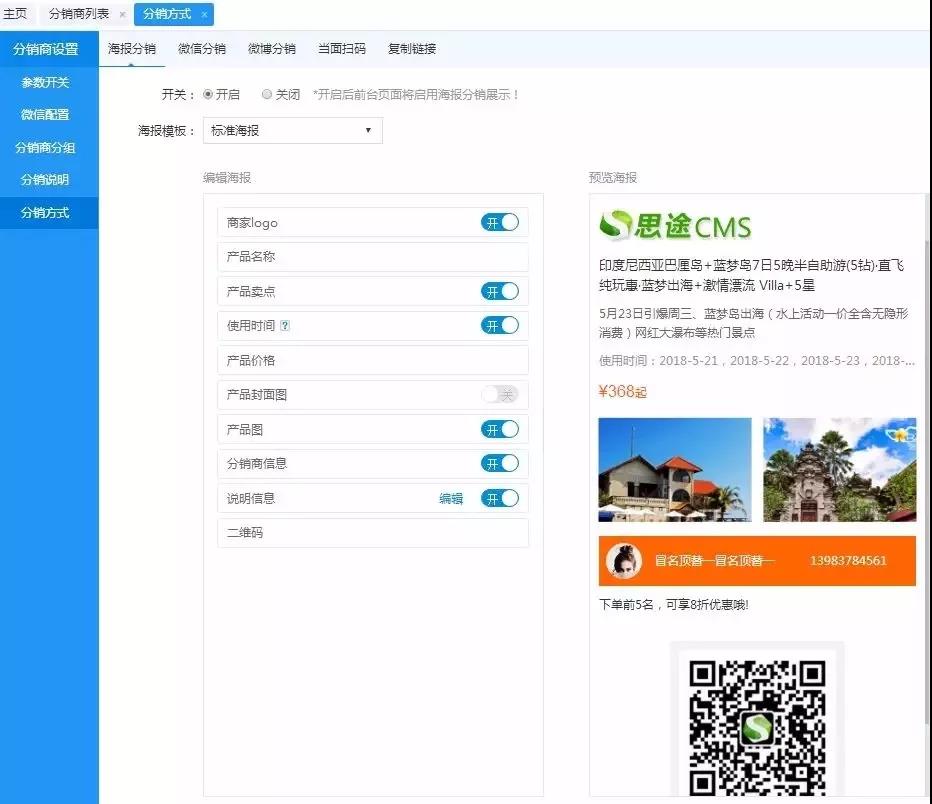Screen dimensions: 932x804
Task: Turn off the 商家logo toggle
Action: 499,222
